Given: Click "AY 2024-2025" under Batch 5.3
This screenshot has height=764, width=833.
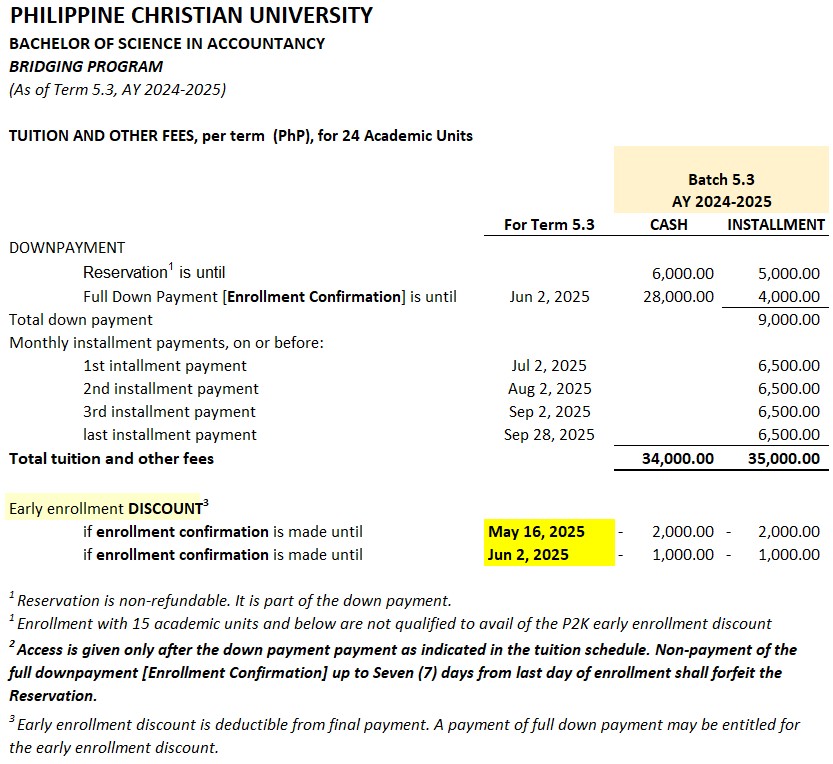Looking at the screenshot, I should point(721,202).
